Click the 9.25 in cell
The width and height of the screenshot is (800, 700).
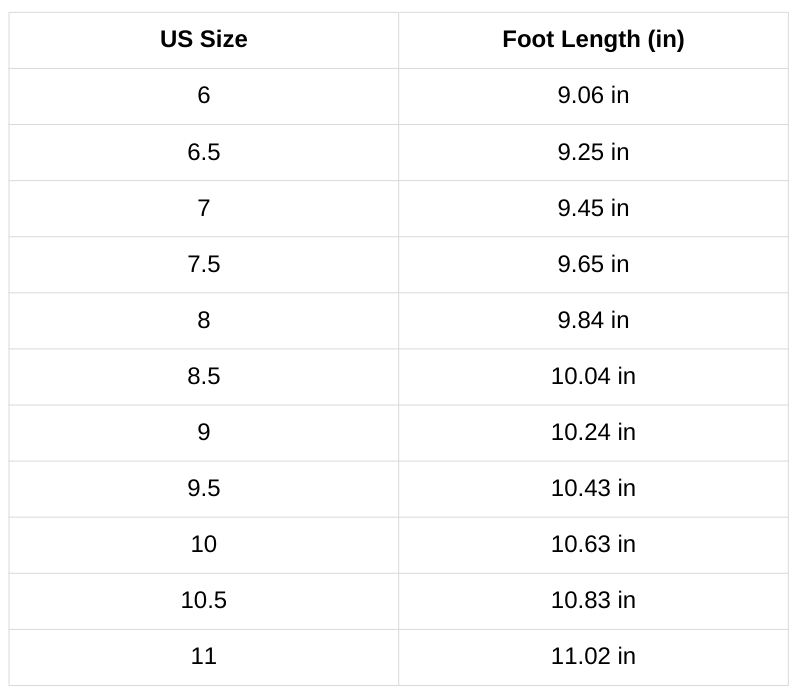click(593, 152)
